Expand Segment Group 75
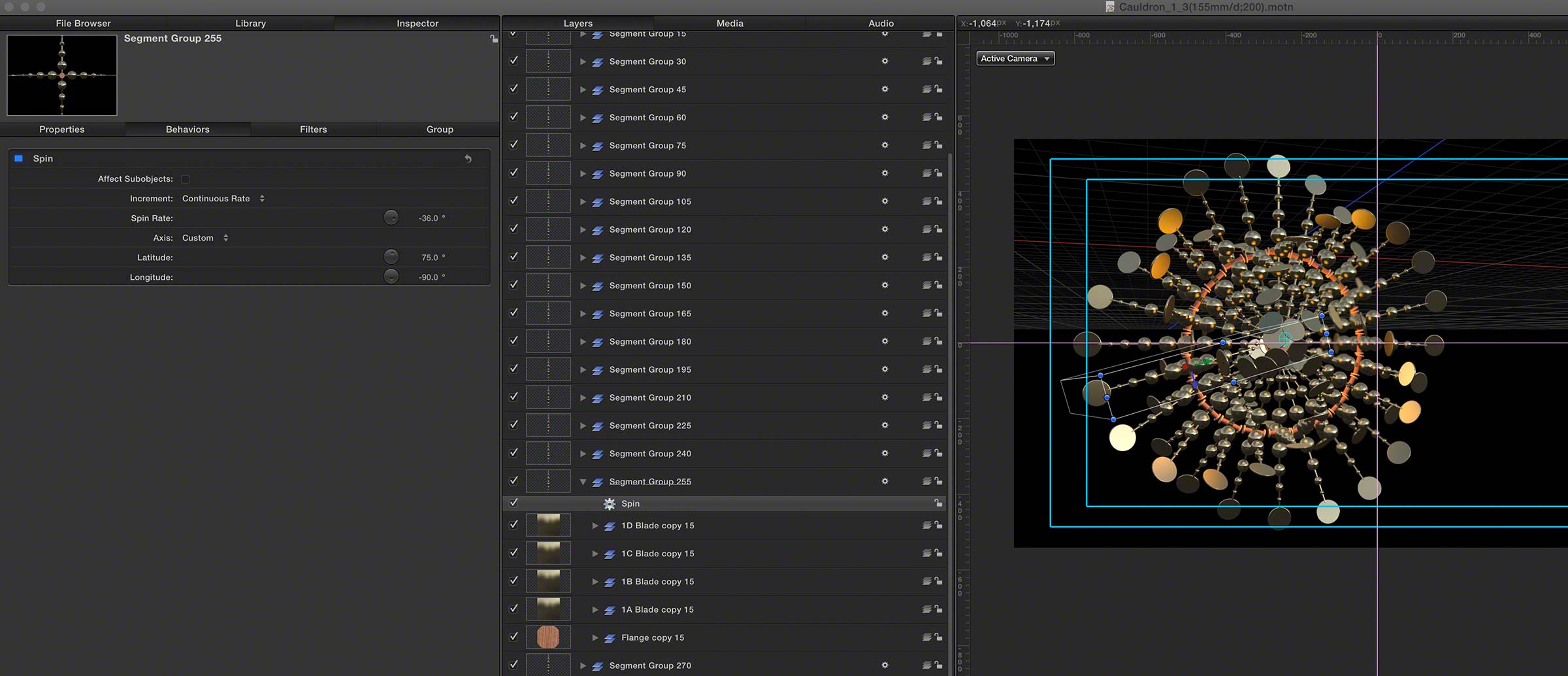The image size is (1568, 676). click(x=583, y=146)
